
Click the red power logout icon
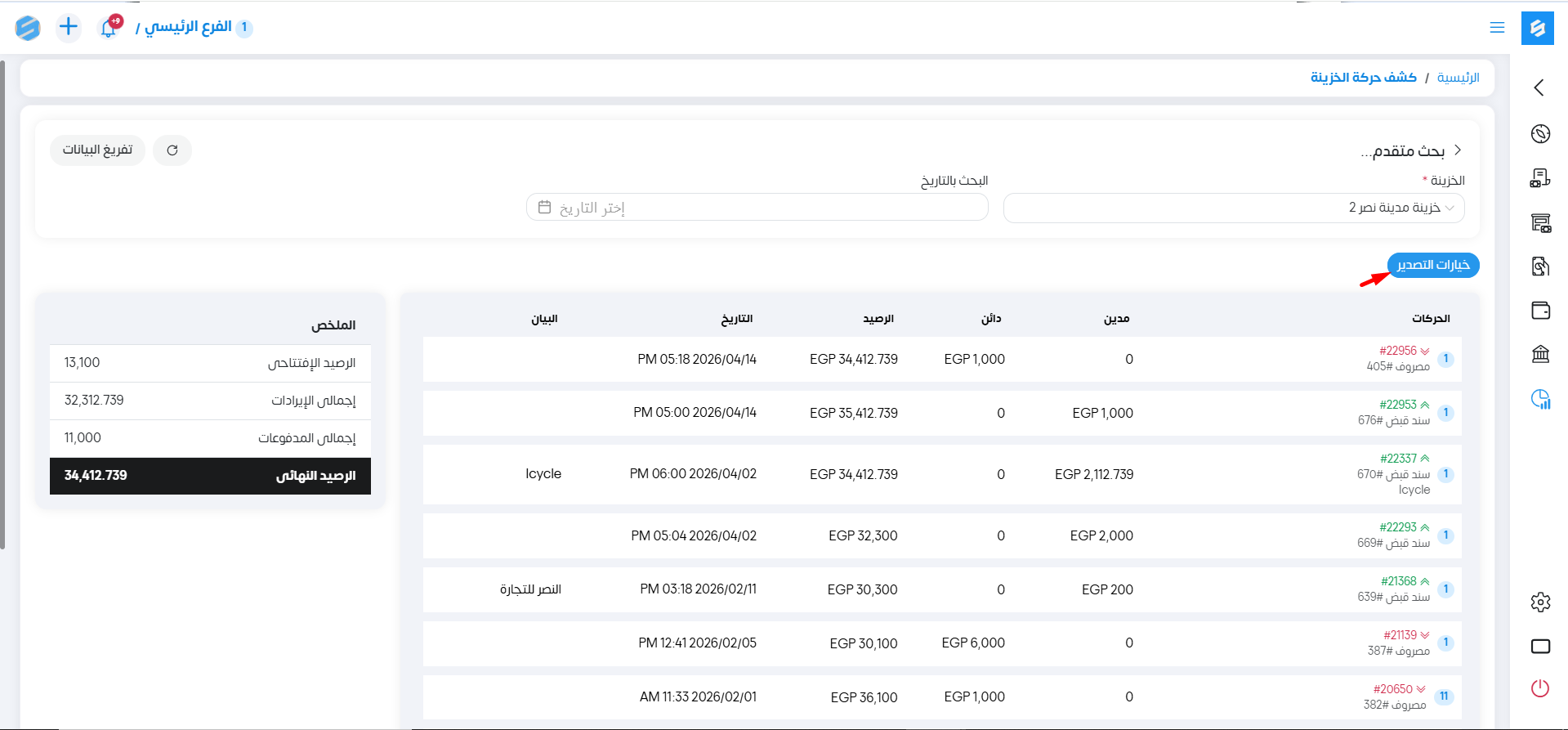[1540, 688]
